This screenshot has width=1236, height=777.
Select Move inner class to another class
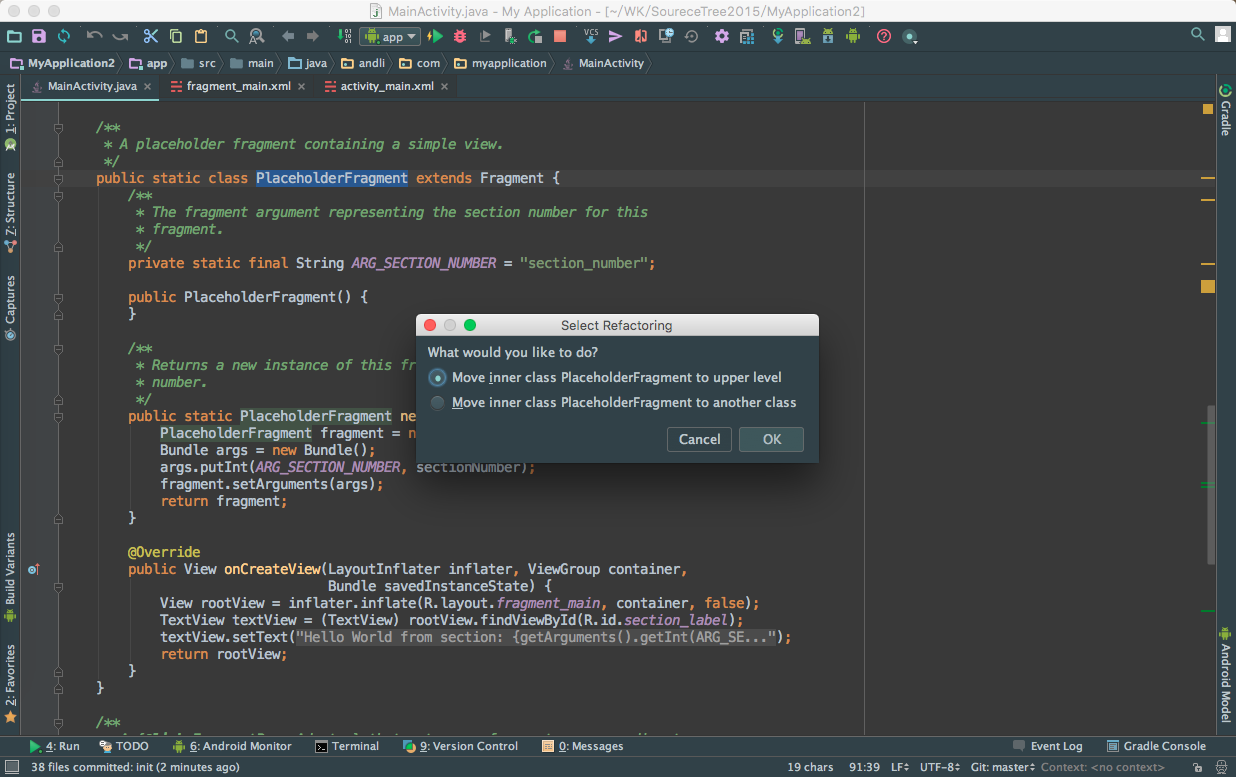(613, 402)
